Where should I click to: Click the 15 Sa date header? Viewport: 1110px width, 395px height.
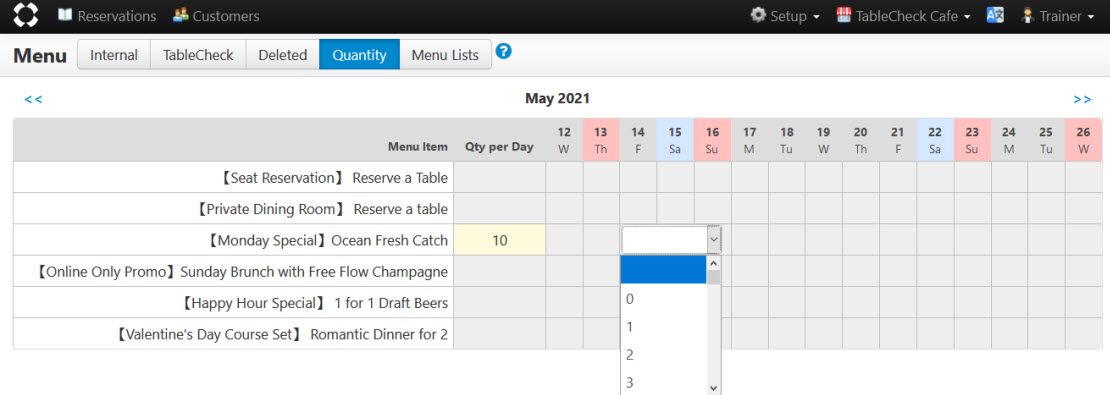[675, 140]
